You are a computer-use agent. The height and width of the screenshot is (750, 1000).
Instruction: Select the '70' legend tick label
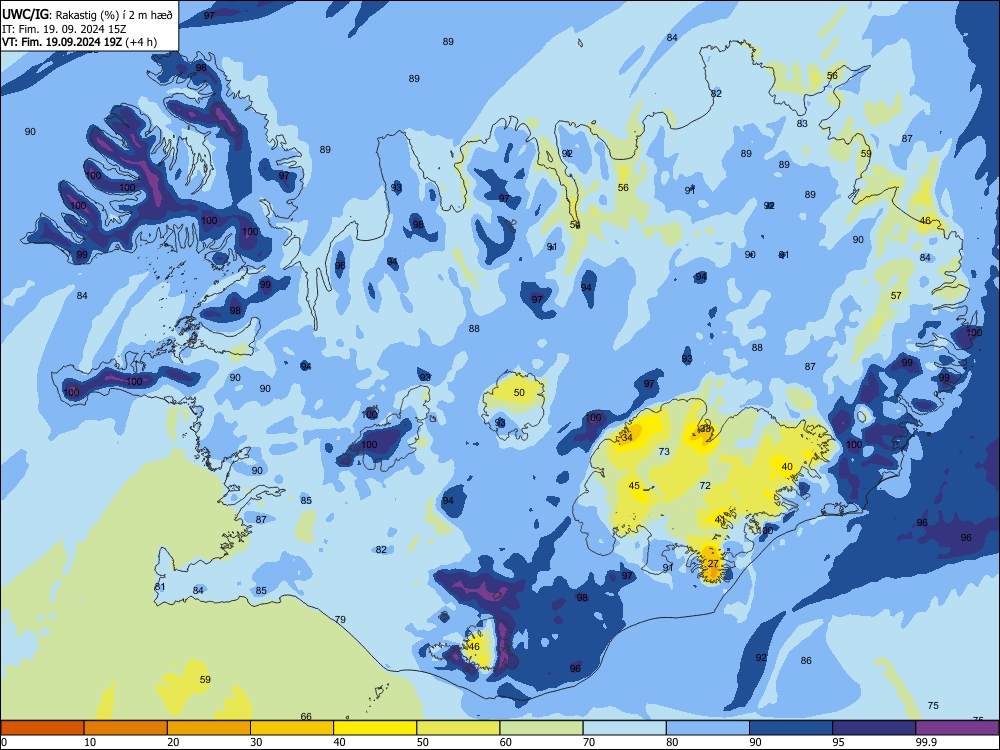tap(589, 742)
